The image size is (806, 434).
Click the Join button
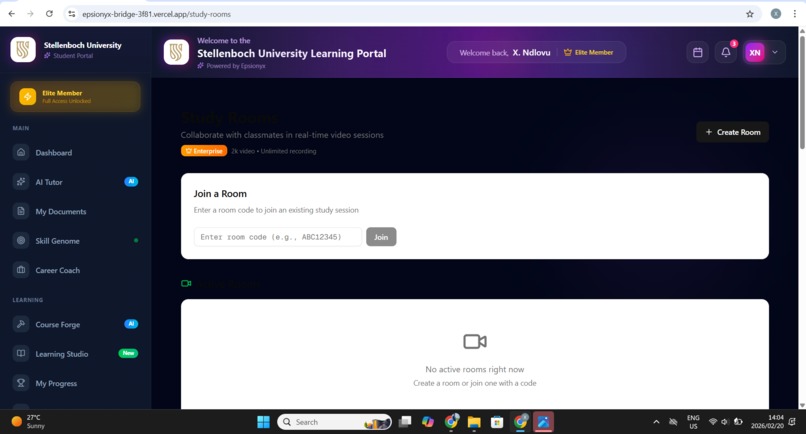coord(381,237)
